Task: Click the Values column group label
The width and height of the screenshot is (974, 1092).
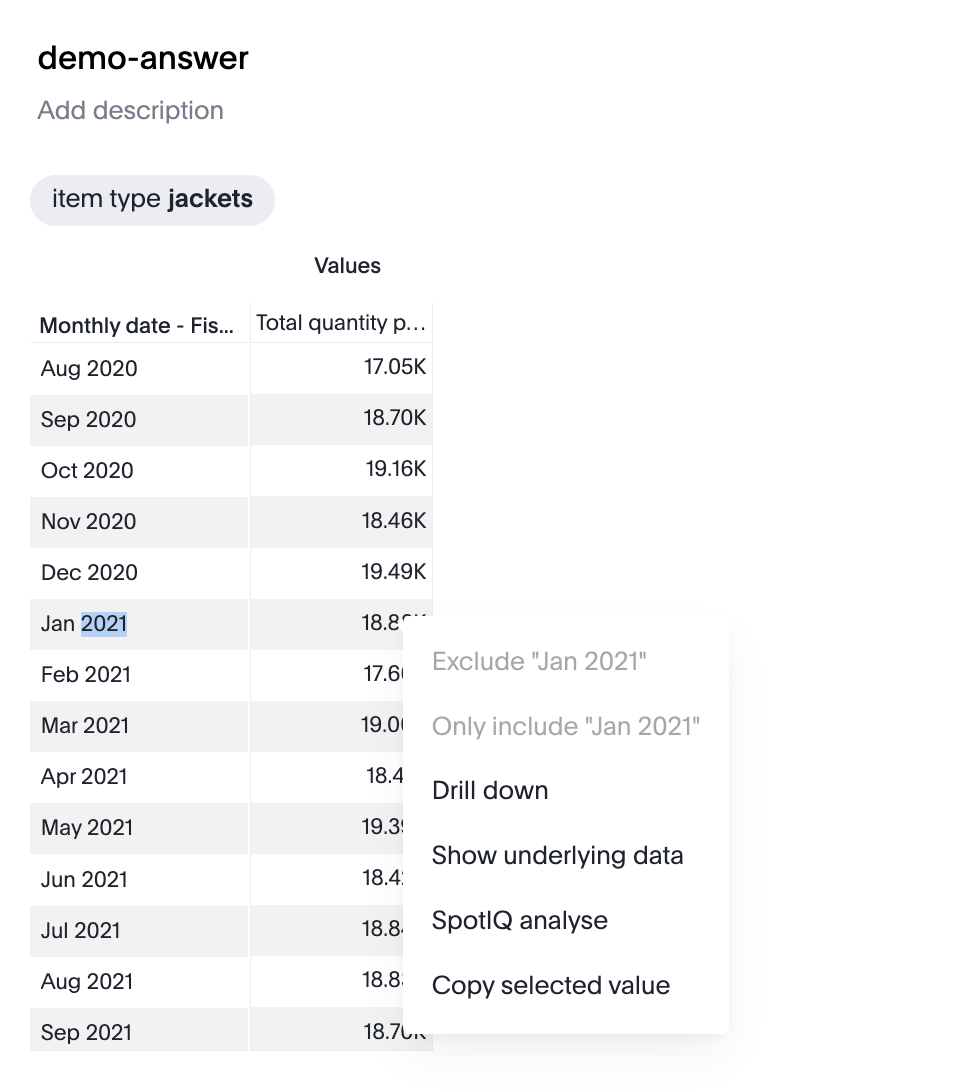Action: coord(347,265)
